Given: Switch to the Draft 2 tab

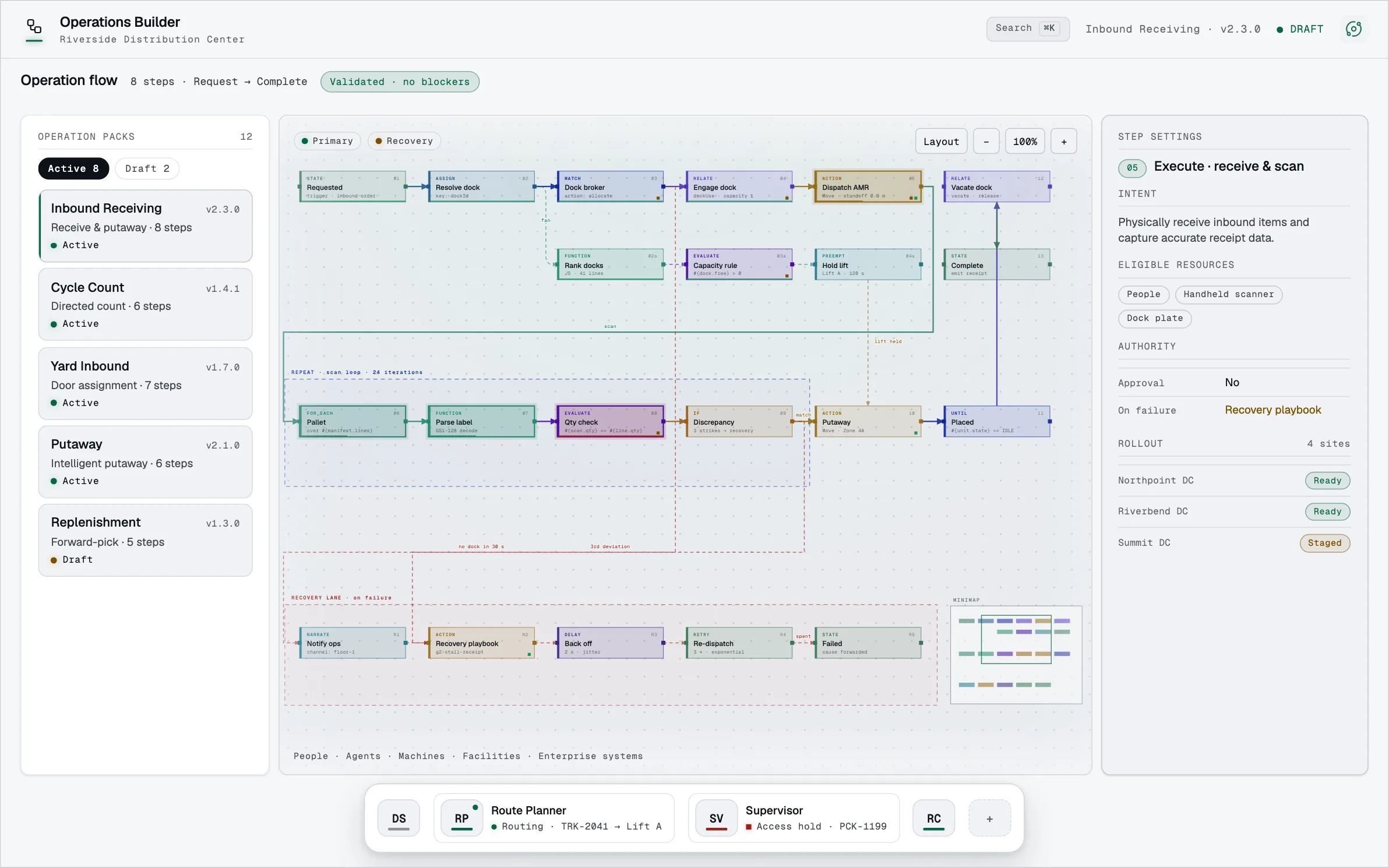Looking at the screenshot, I should coord(147,168).
